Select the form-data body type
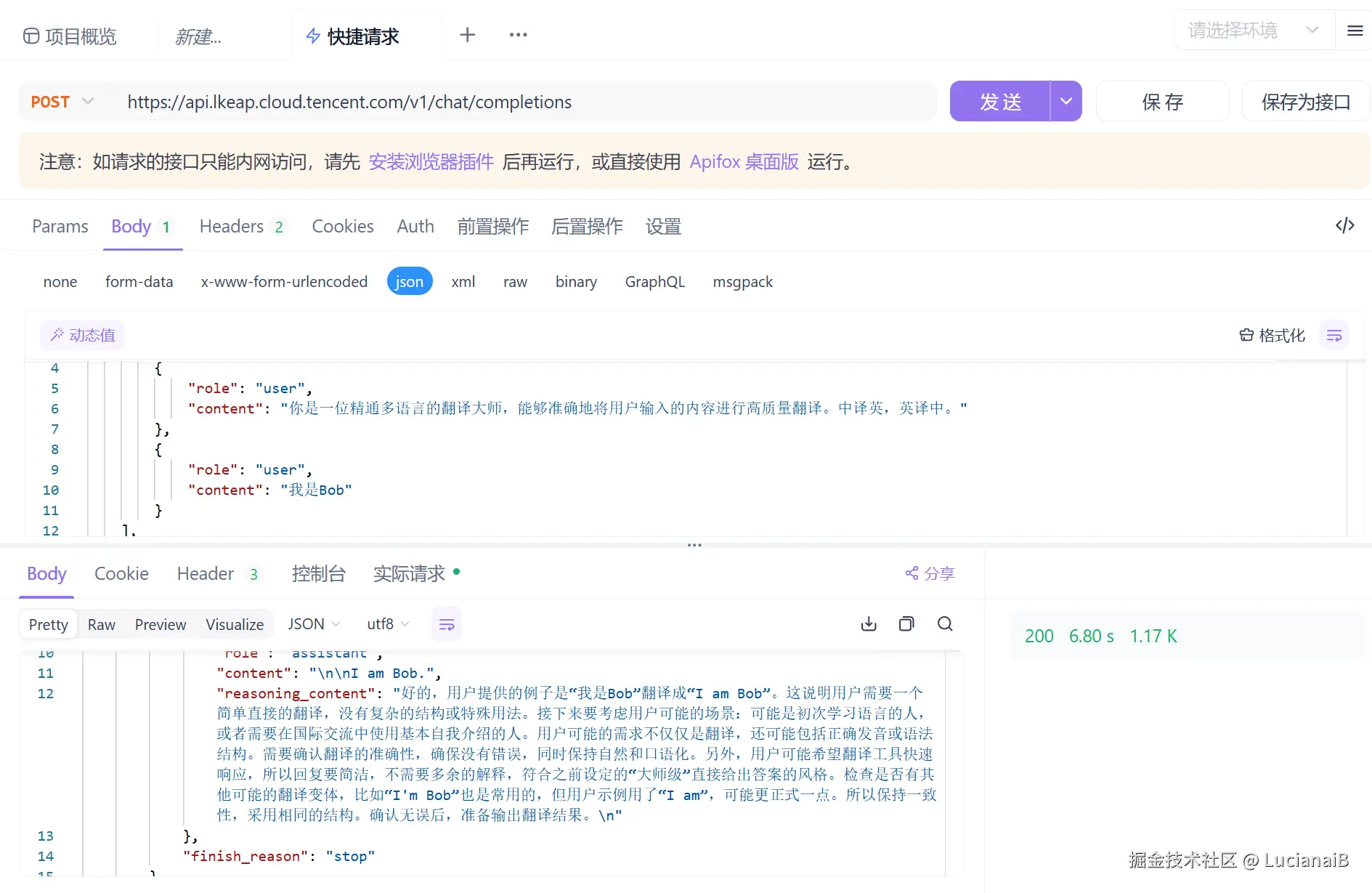 tap(139, 282)
